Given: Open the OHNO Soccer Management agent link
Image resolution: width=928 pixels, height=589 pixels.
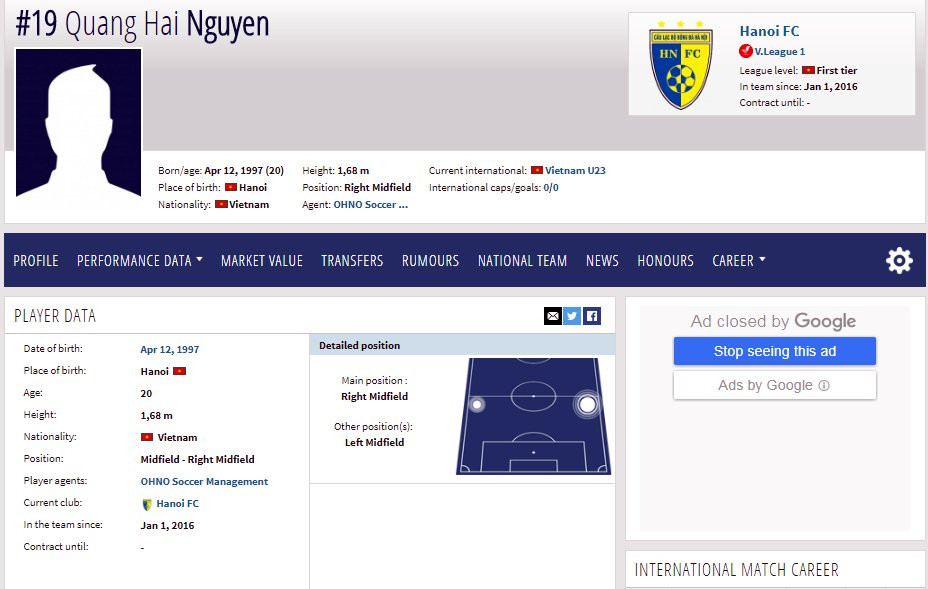Looking at the screenshot, I should pos(204,482).
